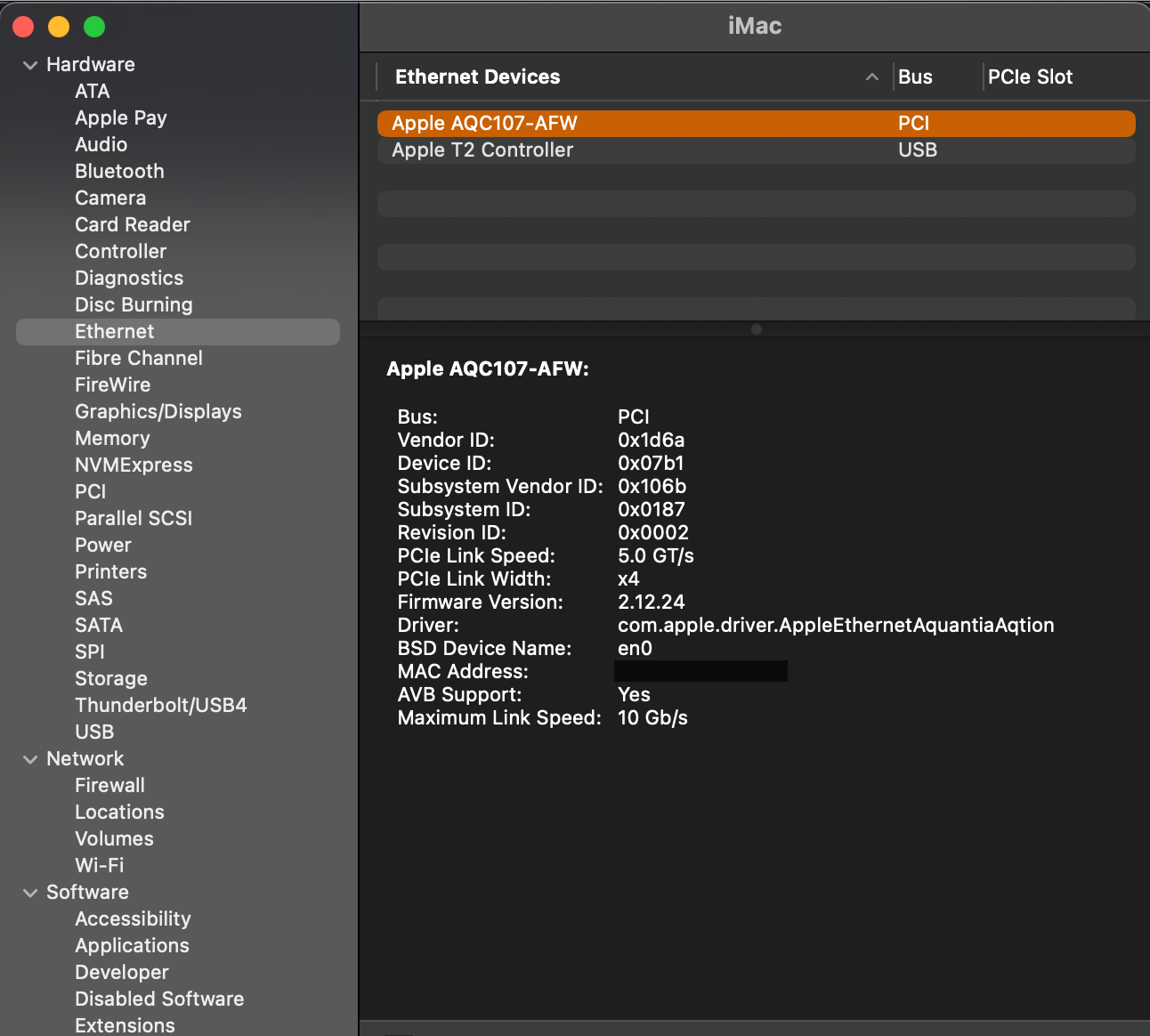Click the Hardware category label

click(x=91, y=65)
